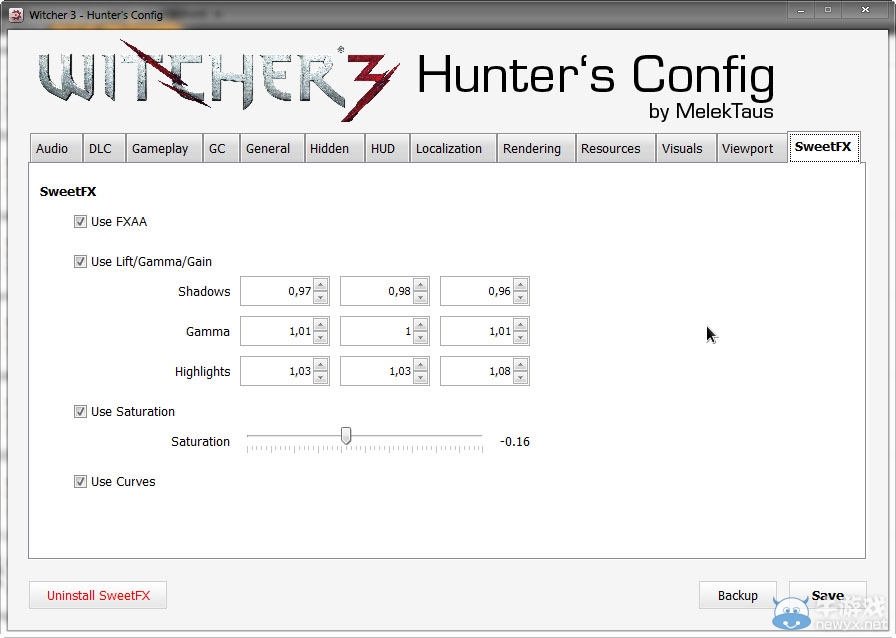This screenshot has width=896, height=638.
Task: Maximize the Hunter's Config window
Action: [x=827, y=10]
